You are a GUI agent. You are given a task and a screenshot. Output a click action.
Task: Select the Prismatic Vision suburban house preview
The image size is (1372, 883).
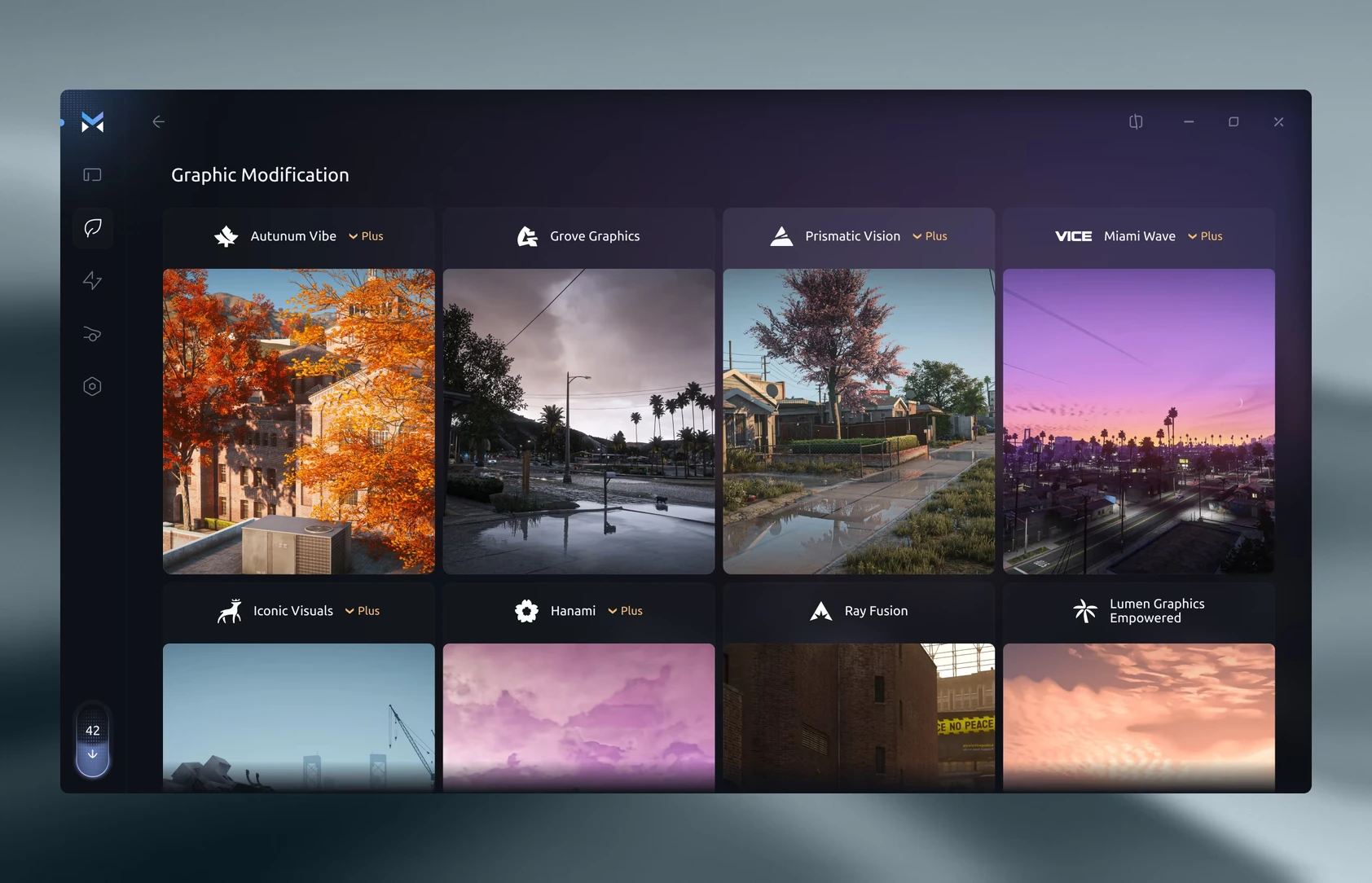click(x=859, y=421)
